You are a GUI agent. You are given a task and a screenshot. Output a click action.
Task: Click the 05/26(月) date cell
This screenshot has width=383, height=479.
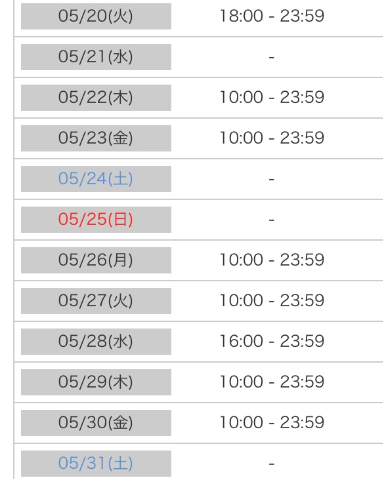(96, 260)
